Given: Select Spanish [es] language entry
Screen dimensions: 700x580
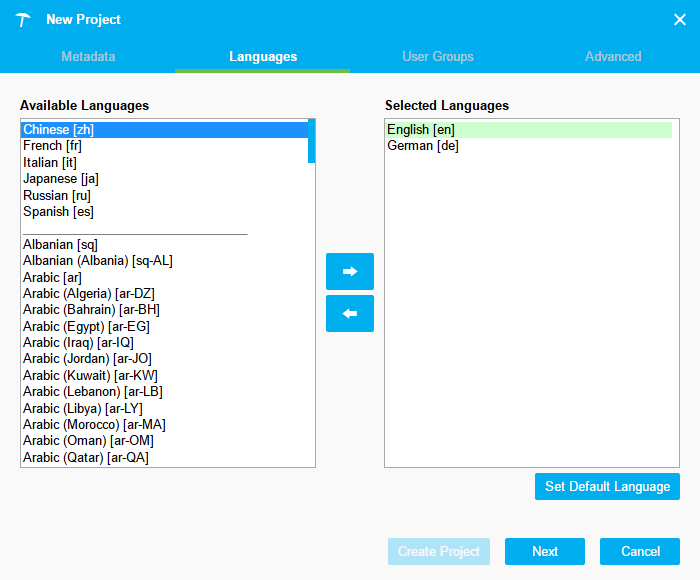Looking at the screenshot, I should pos(58,211).
